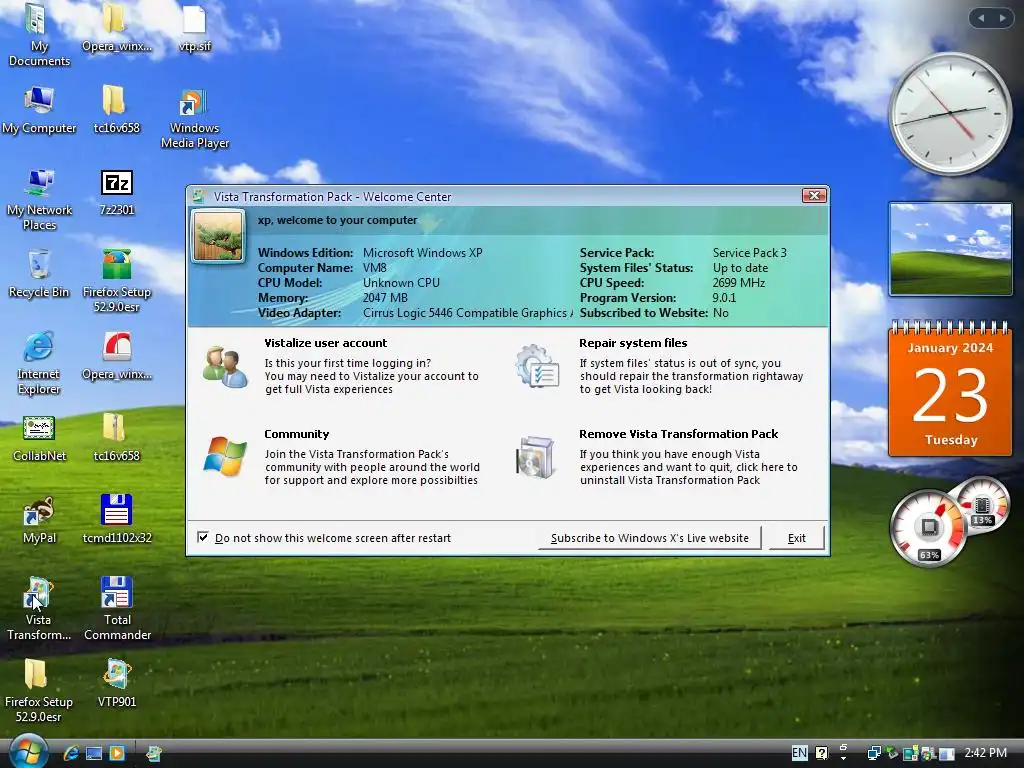Image resolution: width=1024 pixels, height=768 pixels.
Task: Open EN language bar indicator
Action: coord(799,753)
